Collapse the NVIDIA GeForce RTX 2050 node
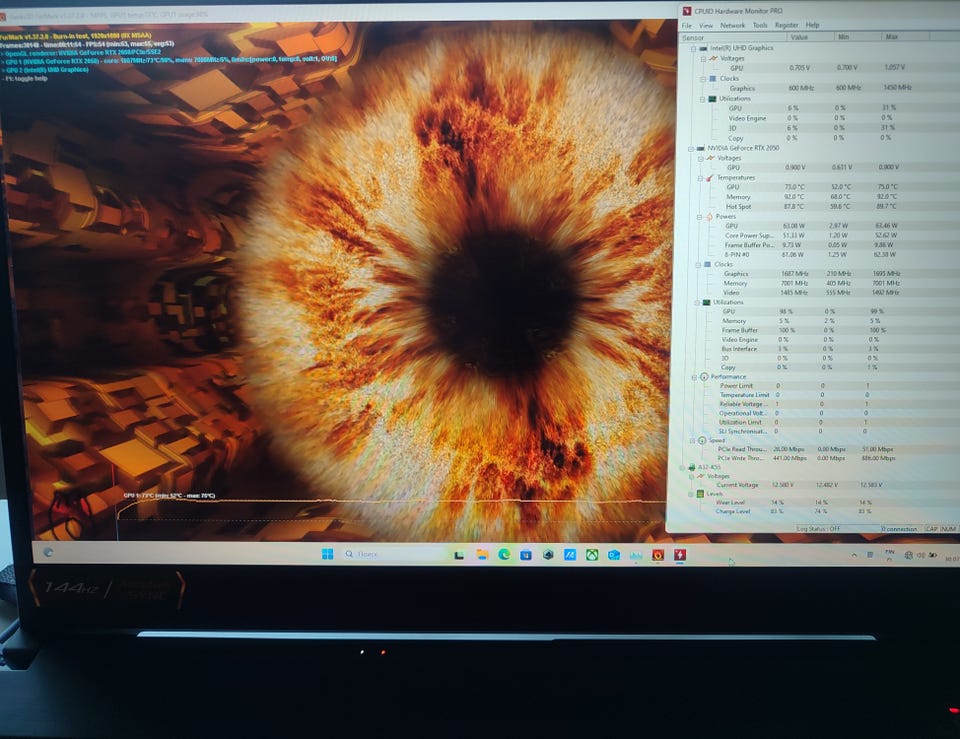 (x=691, y=149)
